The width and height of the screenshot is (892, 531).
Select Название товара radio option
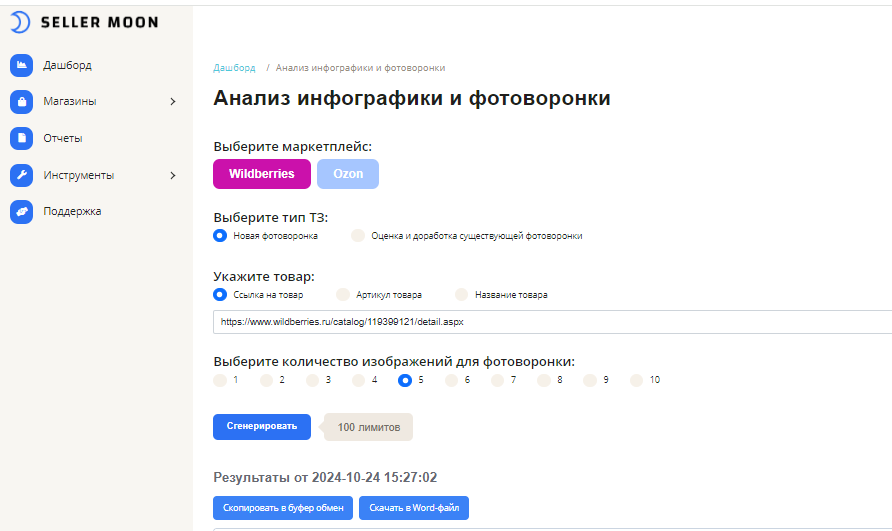[461, 295]
